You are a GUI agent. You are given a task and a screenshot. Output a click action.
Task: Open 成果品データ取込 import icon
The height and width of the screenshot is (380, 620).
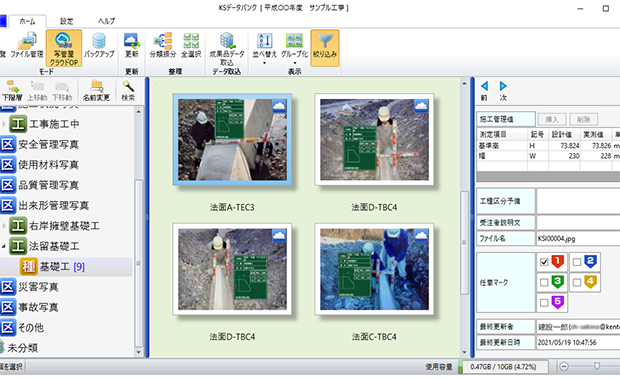(227, 49)
